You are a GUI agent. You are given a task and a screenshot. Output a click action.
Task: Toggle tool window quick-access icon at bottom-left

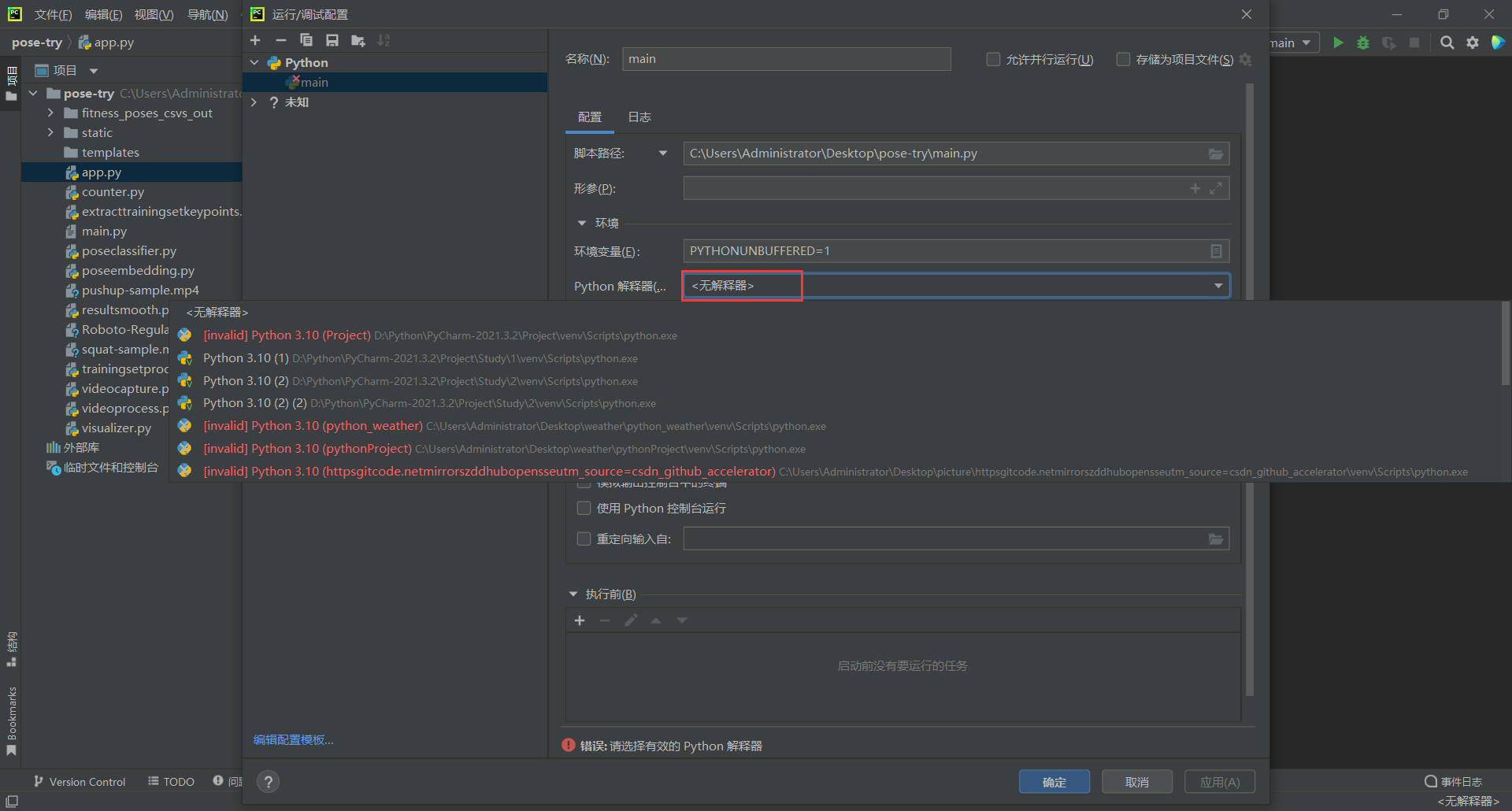point(12,801)
